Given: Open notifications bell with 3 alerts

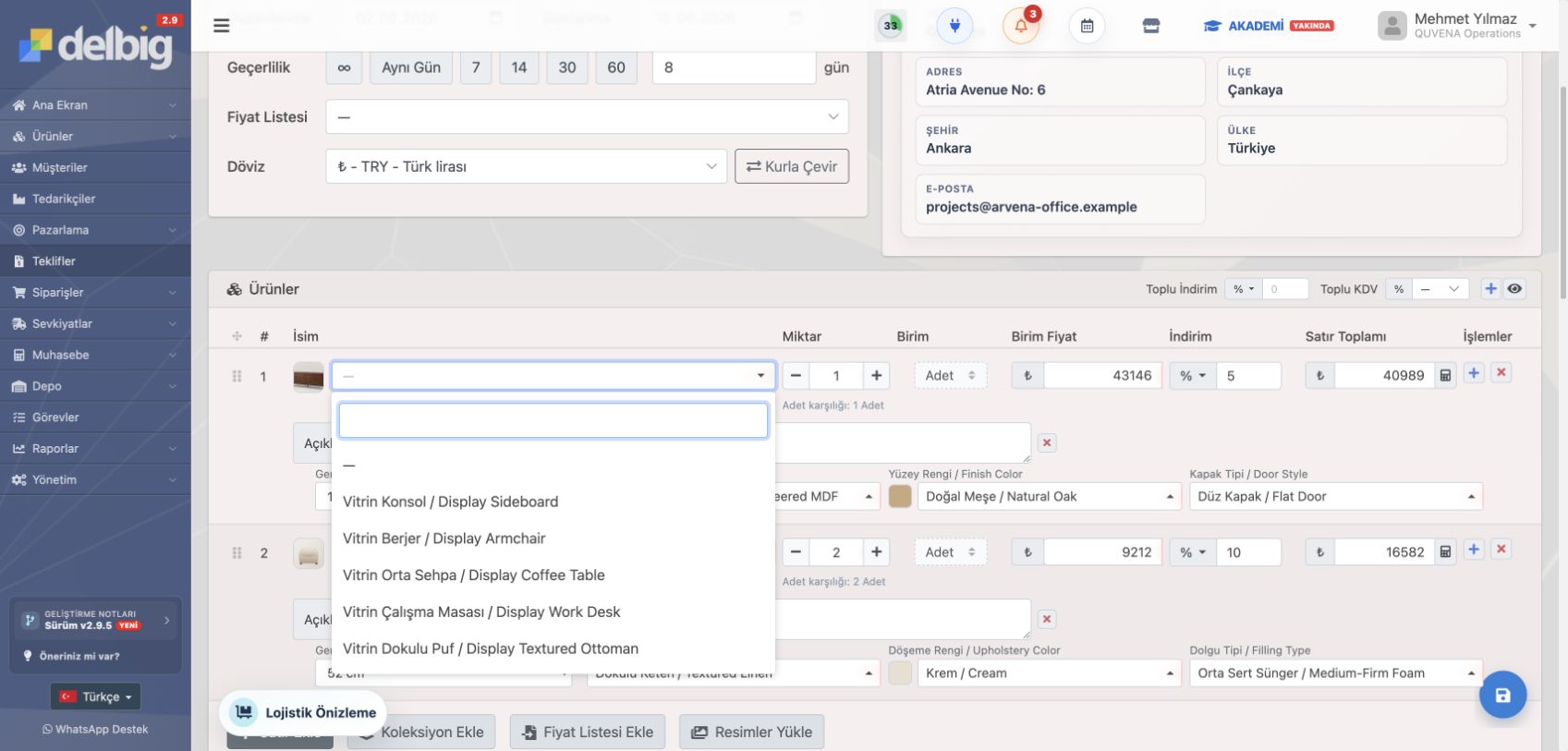Looking at the screenshot, I should click(1021, 26).
